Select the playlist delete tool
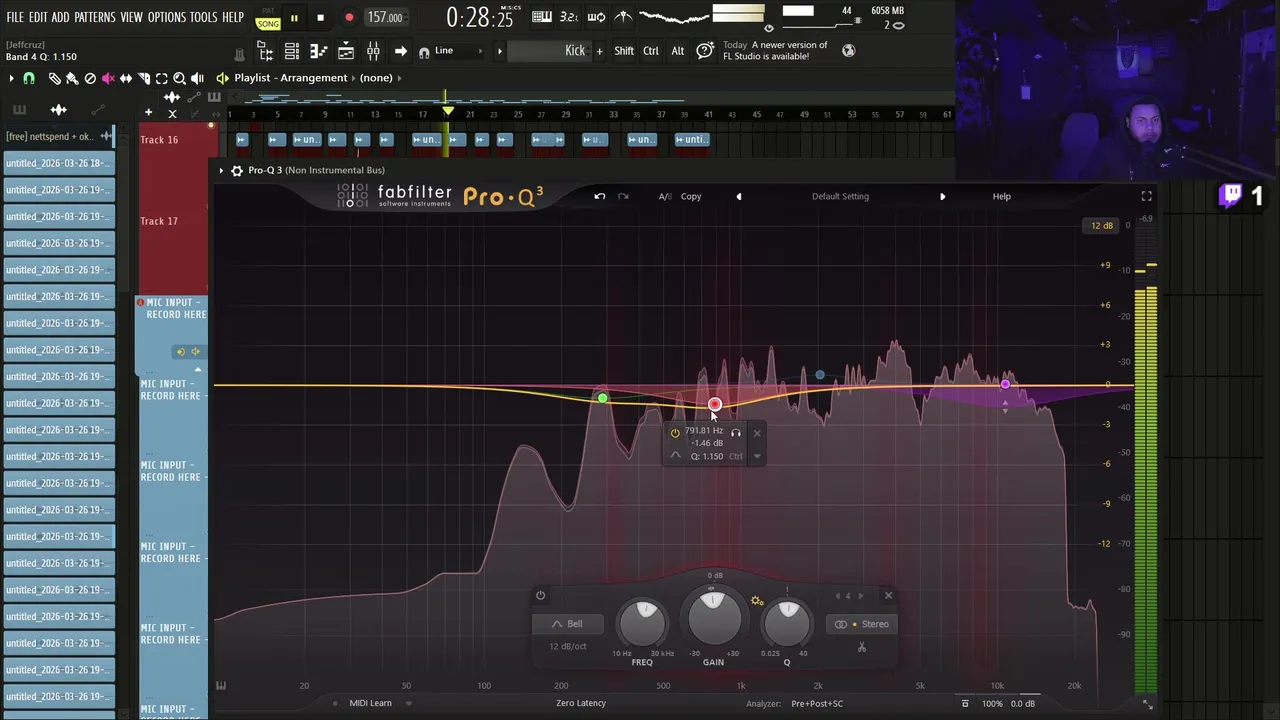This screenshot has width=1280, height=720. point(90,78)
